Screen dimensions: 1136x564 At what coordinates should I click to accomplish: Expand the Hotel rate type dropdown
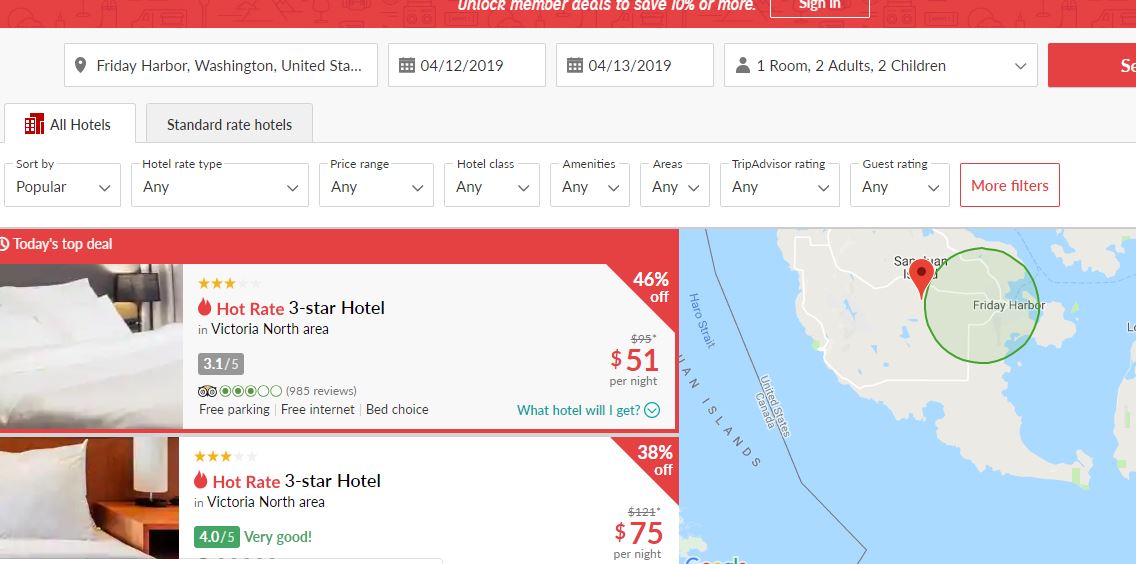coord(219,187)
